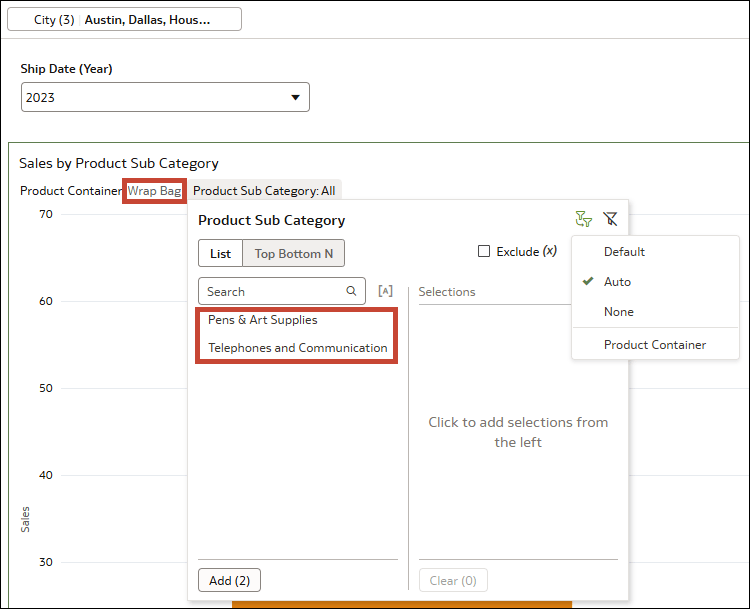Click the remove filter icon
The width and height of the screenshot is (750, 609).
coord(610,219)
